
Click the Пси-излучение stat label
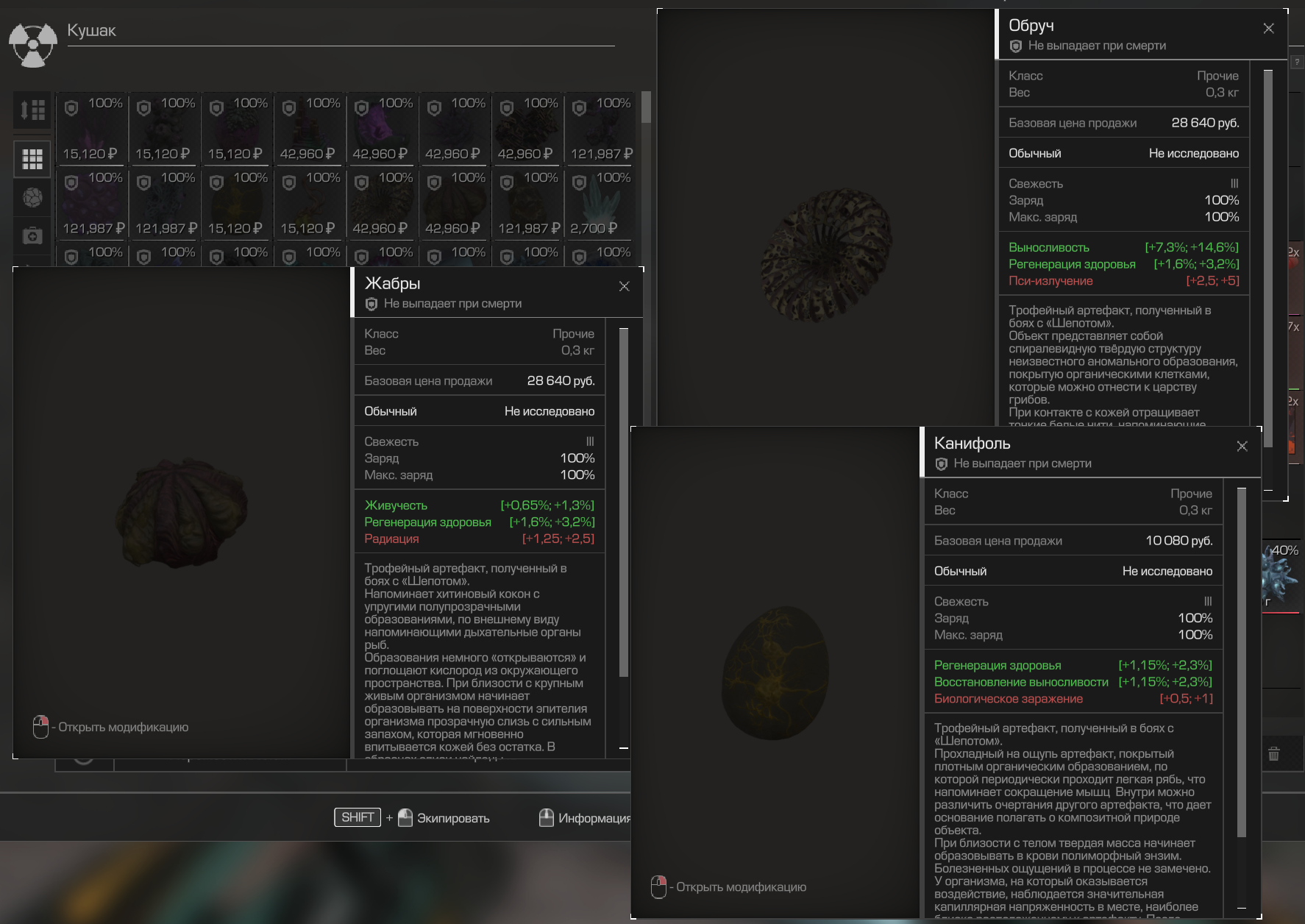click(1050, 281)
